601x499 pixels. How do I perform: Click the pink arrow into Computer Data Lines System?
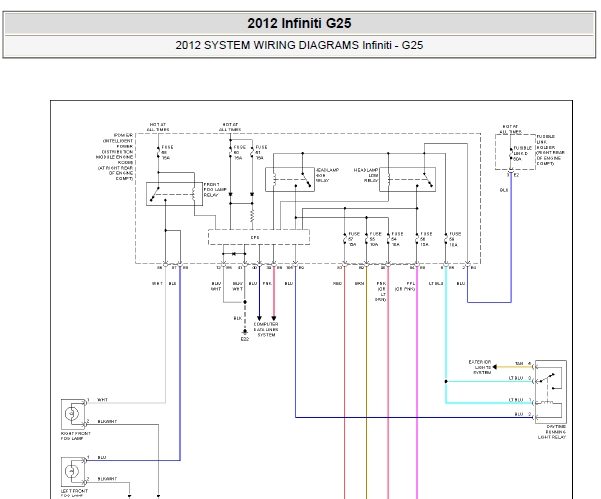pyautogui.click(x=274, y=318)
